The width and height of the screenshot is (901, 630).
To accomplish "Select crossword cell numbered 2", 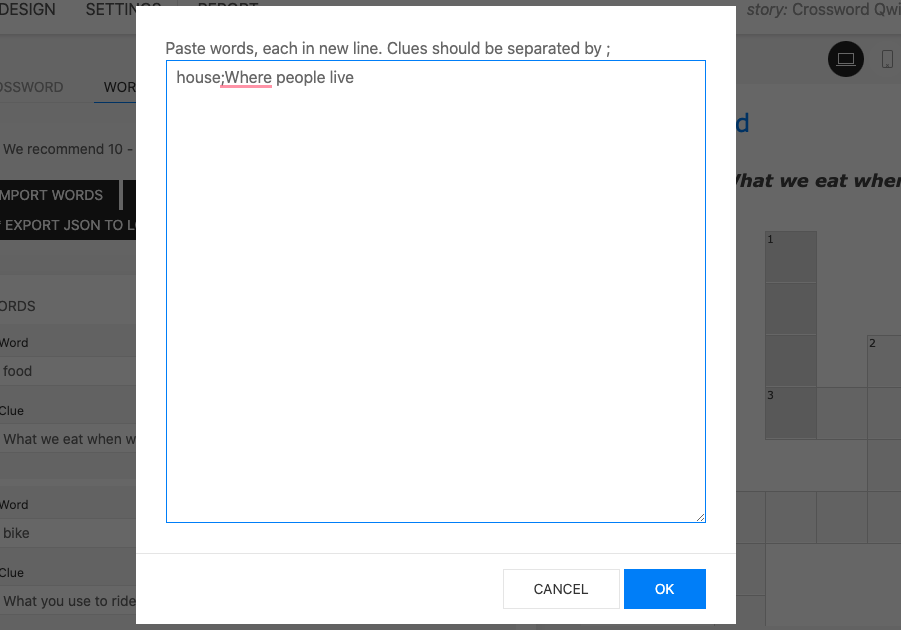I will [884, 361].
